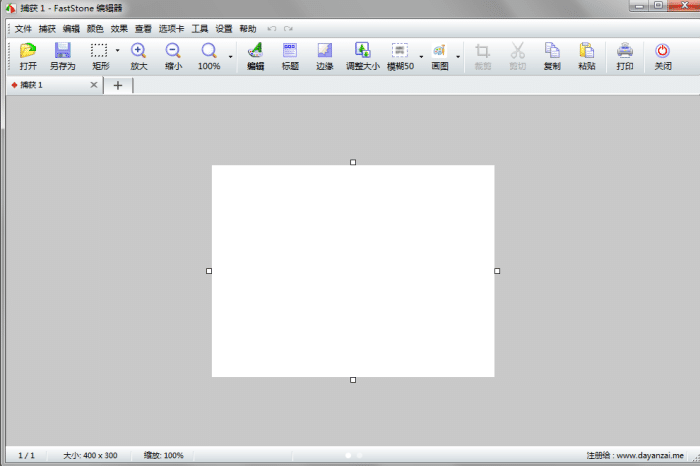Click the Edge (边缘) effect icon
The width and height of the screenshot is (700, 466).
(x=324, y=50)
